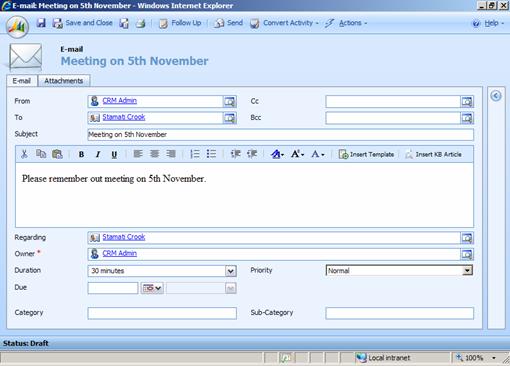Insert a numbered list
This screenshot has height=366, width=510.
195,154
